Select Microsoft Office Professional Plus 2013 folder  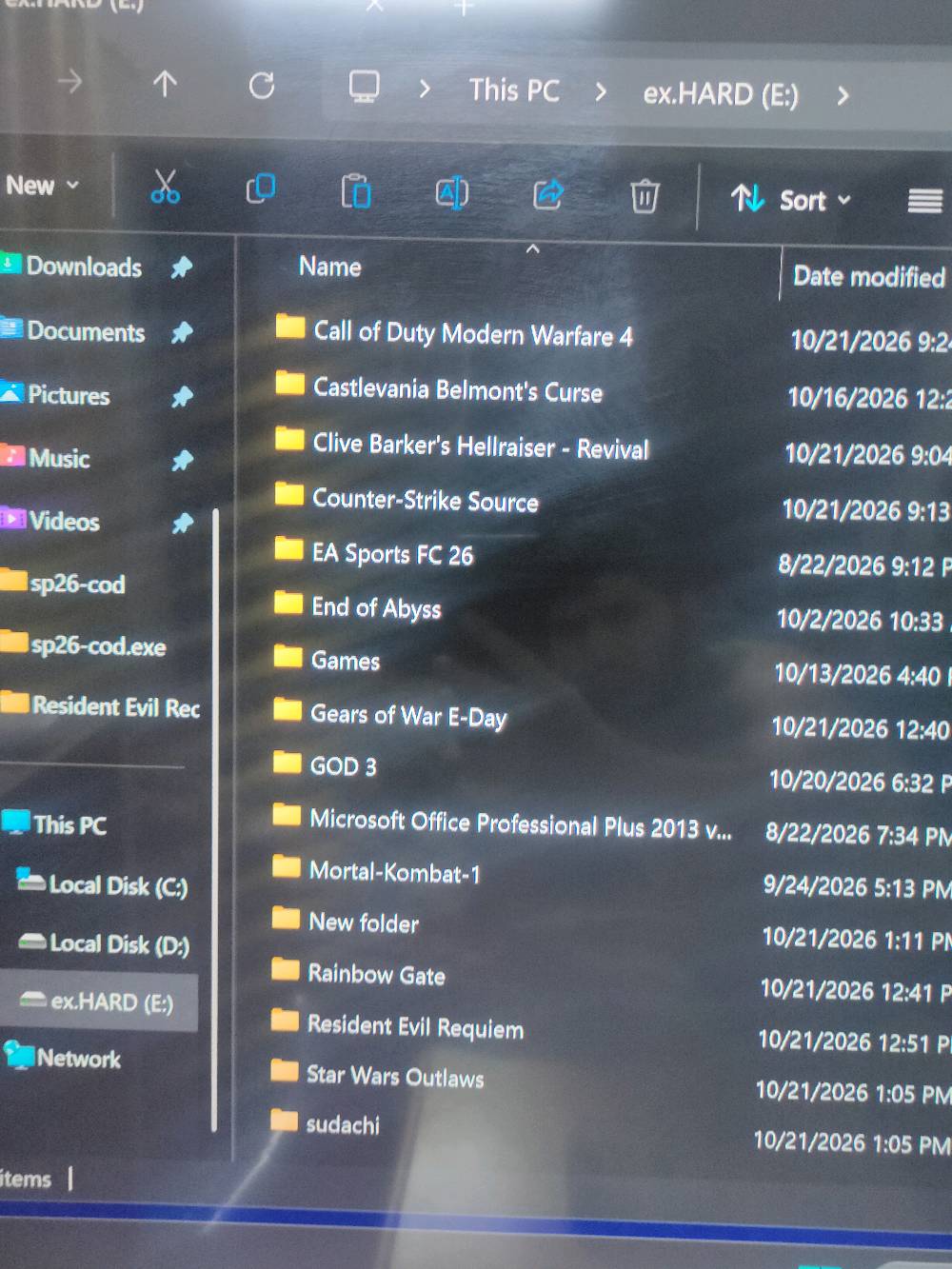(502, 822)
